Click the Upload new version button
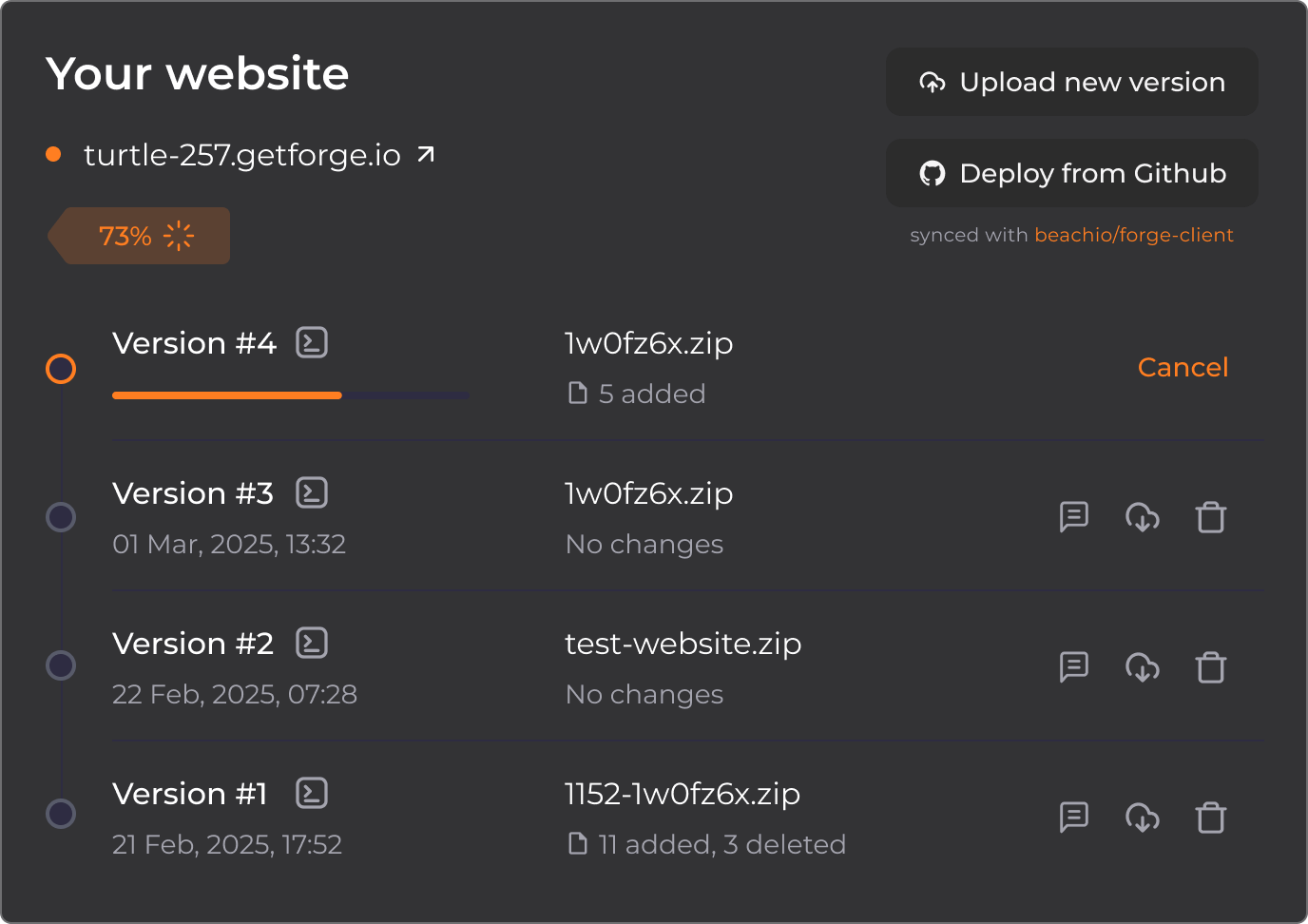This screenshot has width=1308, height=924. (1071, 82)
